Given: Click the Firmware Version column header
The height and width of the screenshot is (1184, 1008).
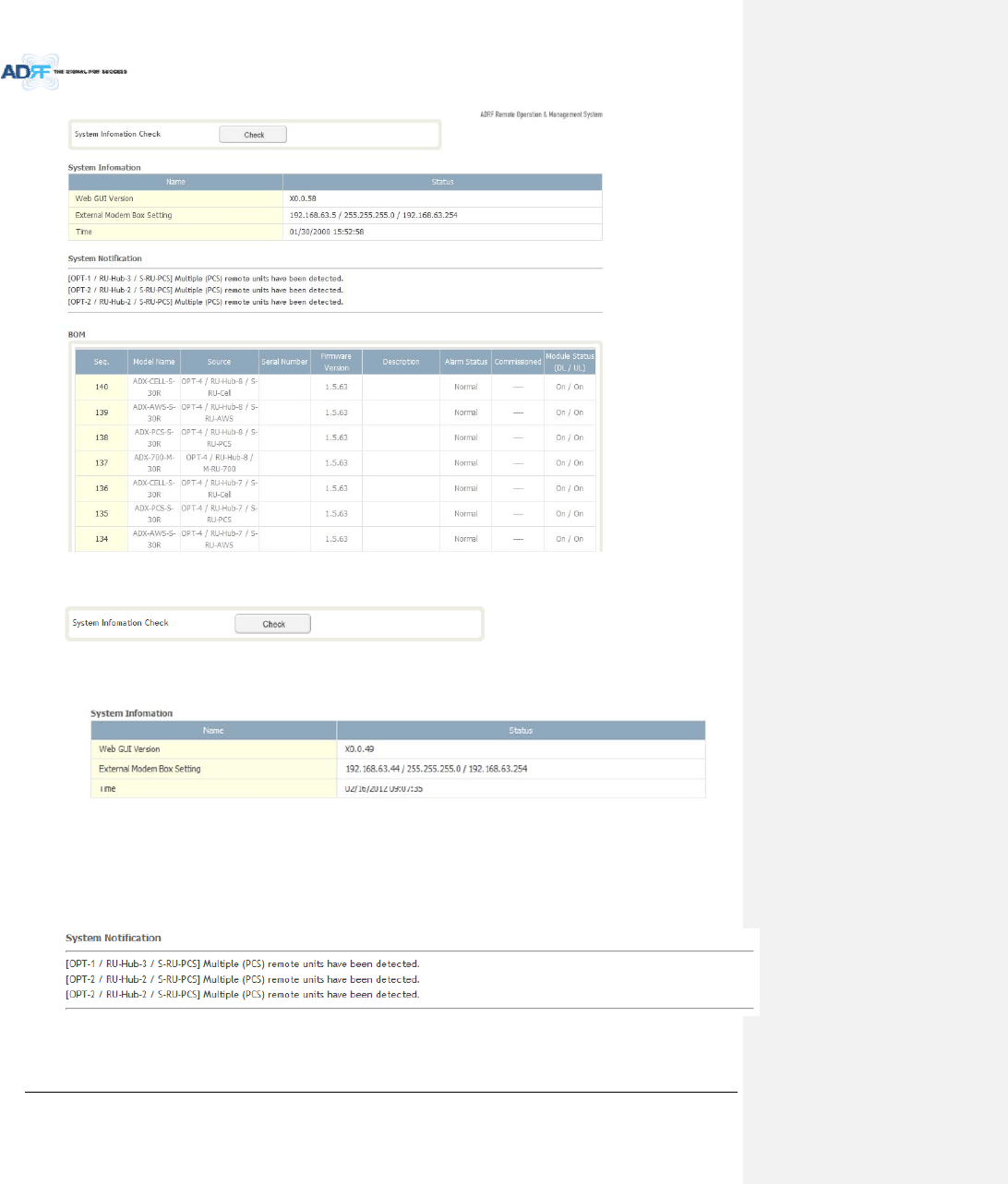Looking at the screenshot, I should click(336, 362).
